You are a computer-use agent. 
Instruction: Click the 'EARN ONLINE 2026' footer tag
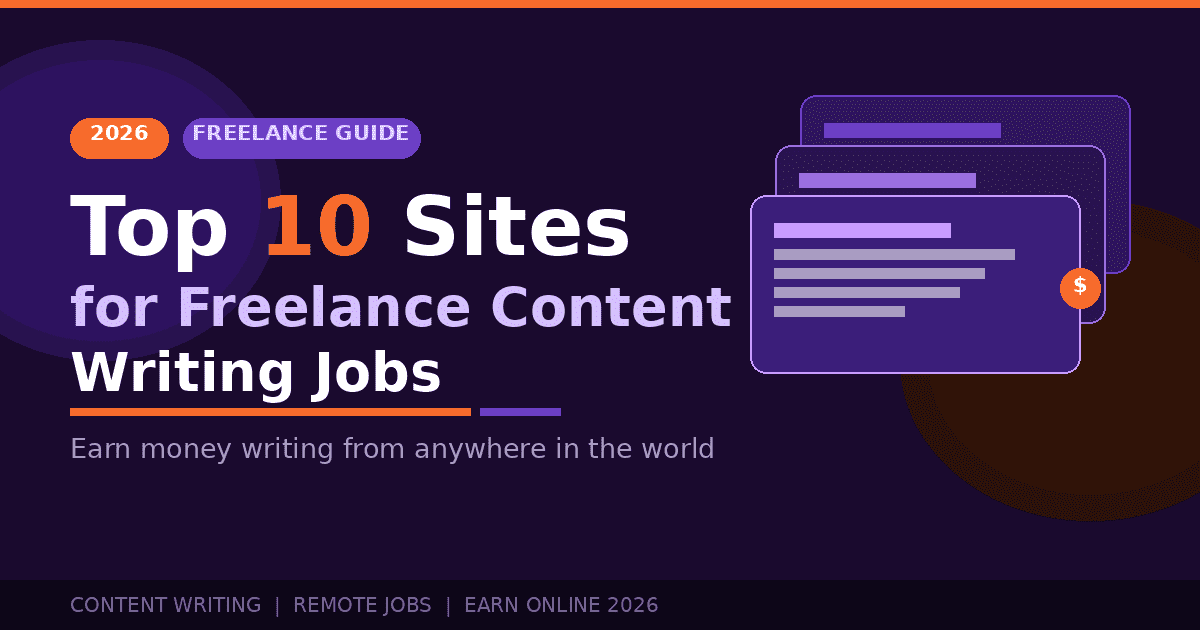(561, 605)
